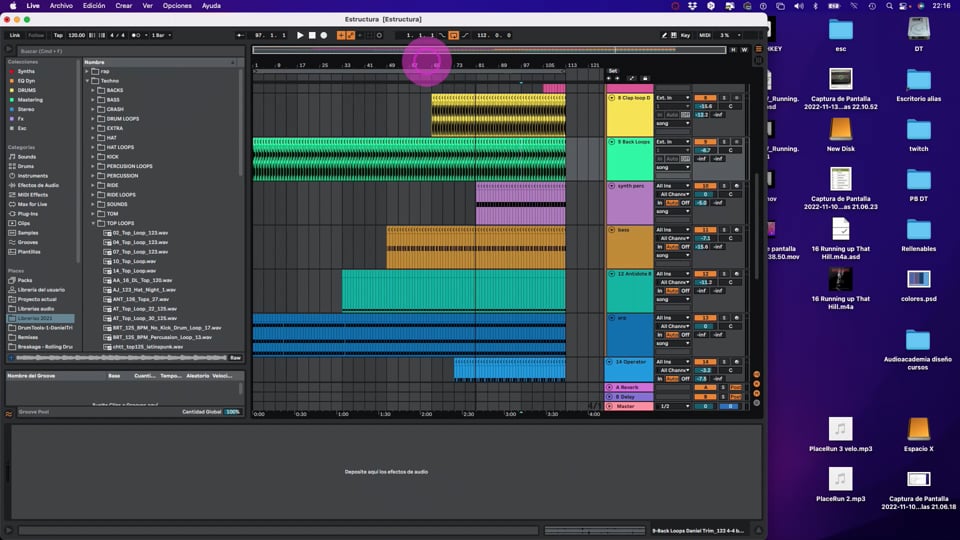Open All Ins input menu of synth perc track

click(673, 186)
